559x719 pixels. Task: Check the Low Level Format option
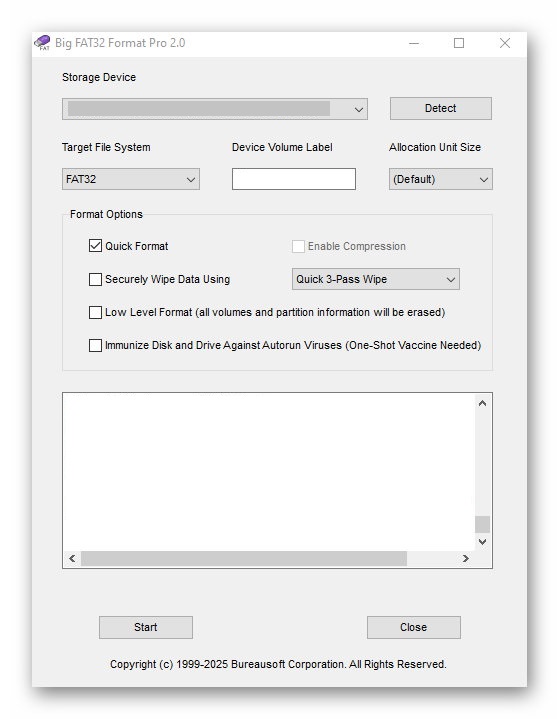point(95,312)
